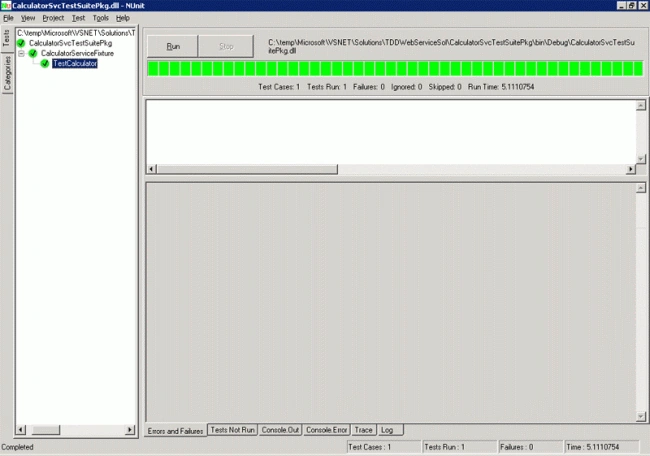Click green success icon beside TestCalculator

[x=45, y=63]
